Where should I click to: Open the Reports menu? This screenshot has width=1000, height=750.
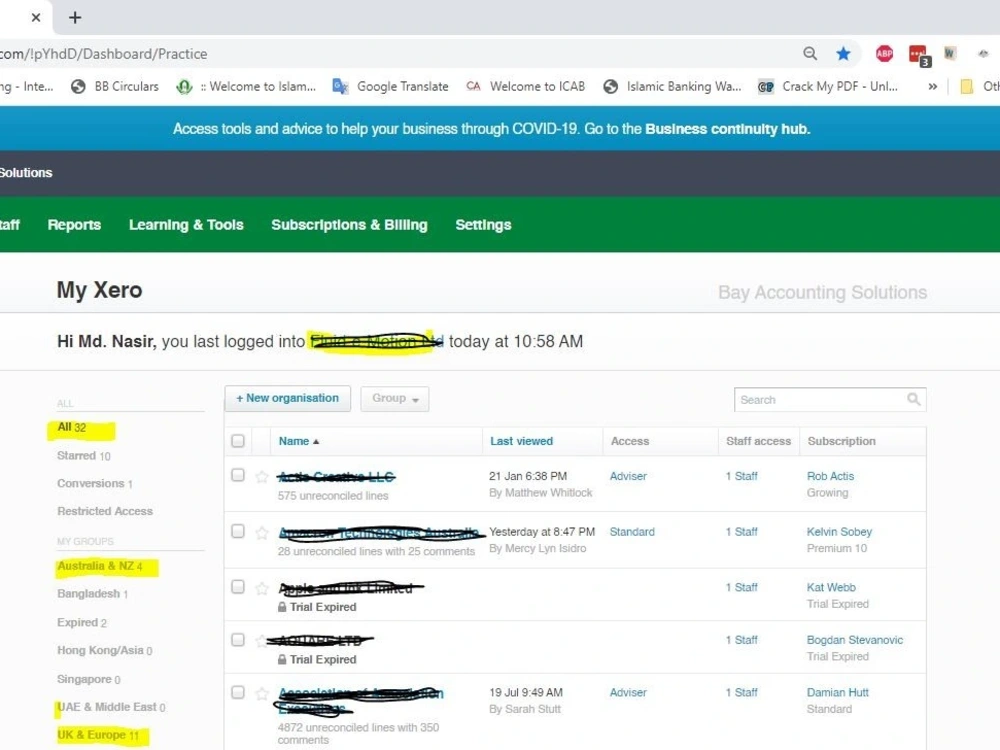pyautogui.click(x=74, y=224)
